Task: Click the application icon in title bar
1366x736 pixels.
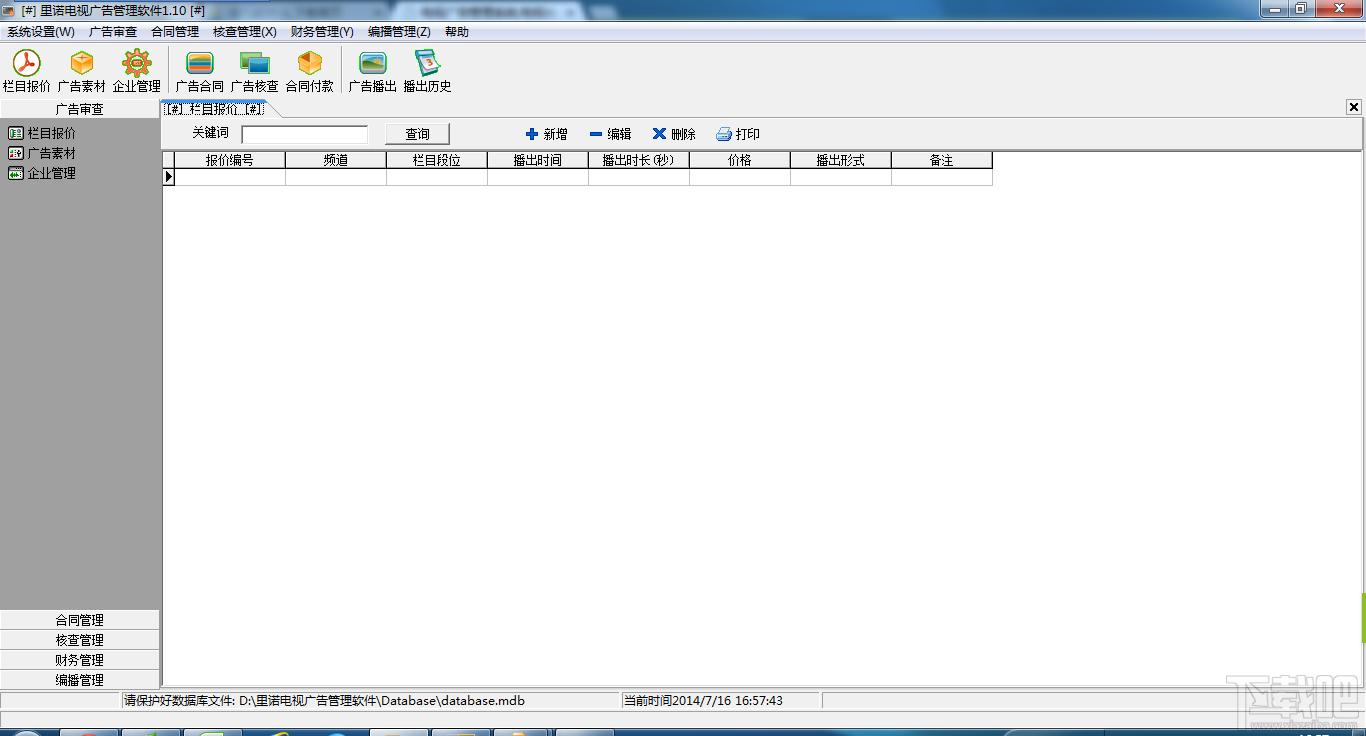Action: (x=10, y=10)
